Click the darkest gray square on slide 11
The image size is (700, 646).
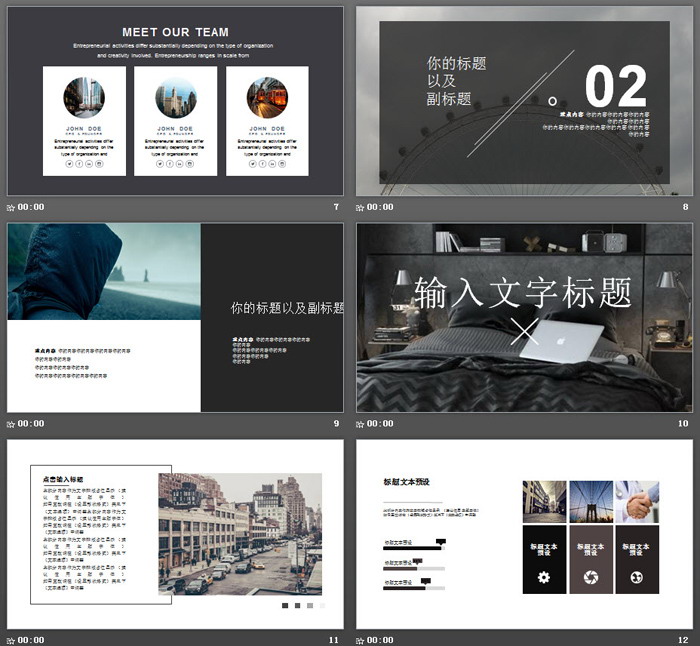pos(285,606)
